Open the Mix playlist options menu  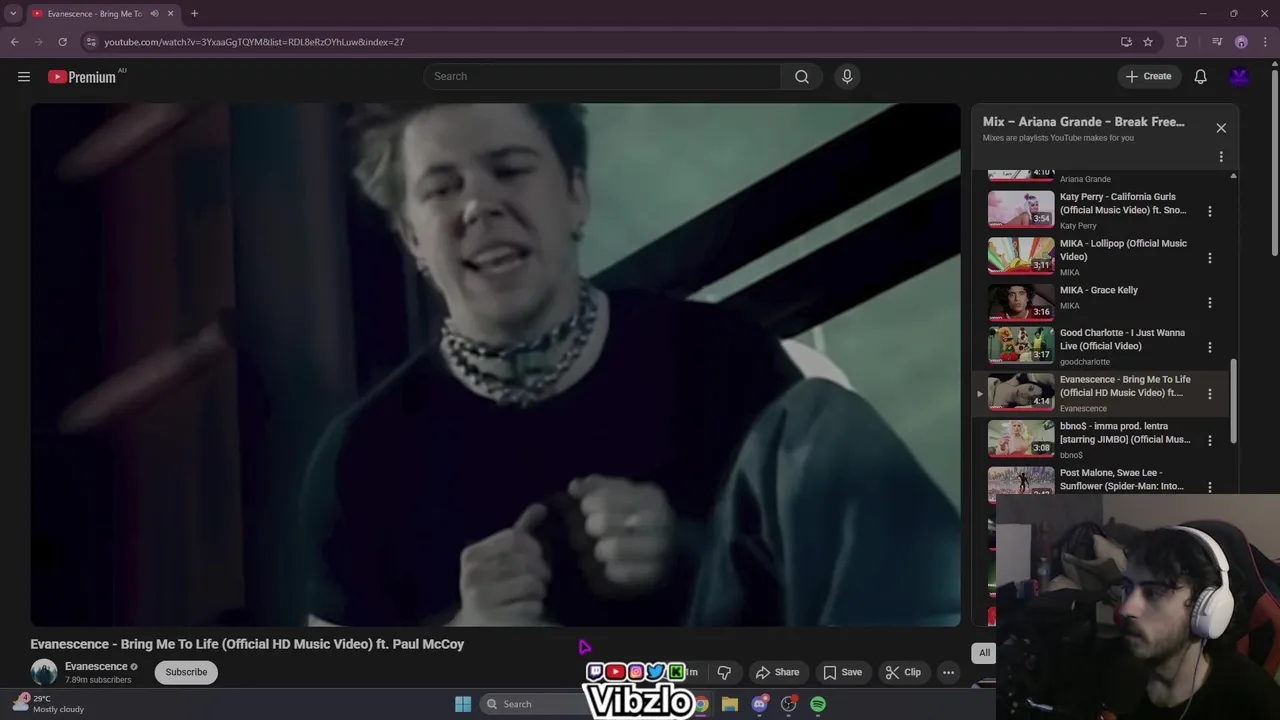coord(1221,157)
